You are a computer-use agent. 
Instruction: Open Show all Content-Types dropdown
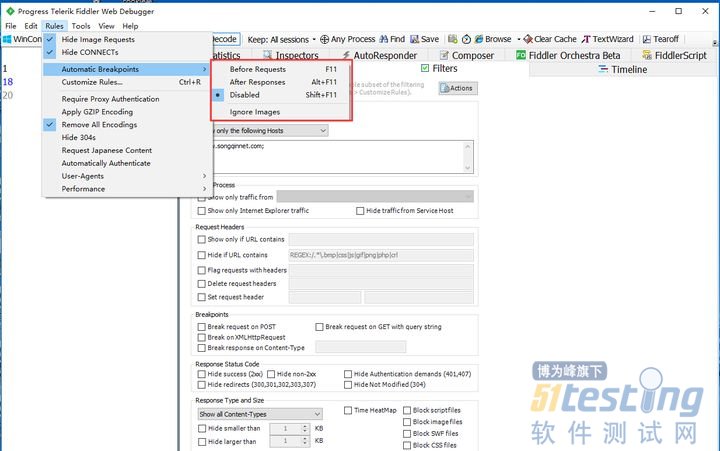pyautogui.click(x=260, y=414)
